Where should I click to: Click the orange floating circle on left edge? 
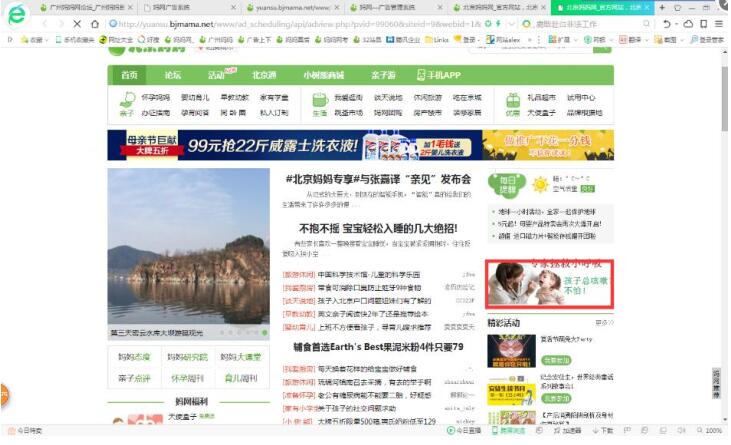tap(3, 394)
